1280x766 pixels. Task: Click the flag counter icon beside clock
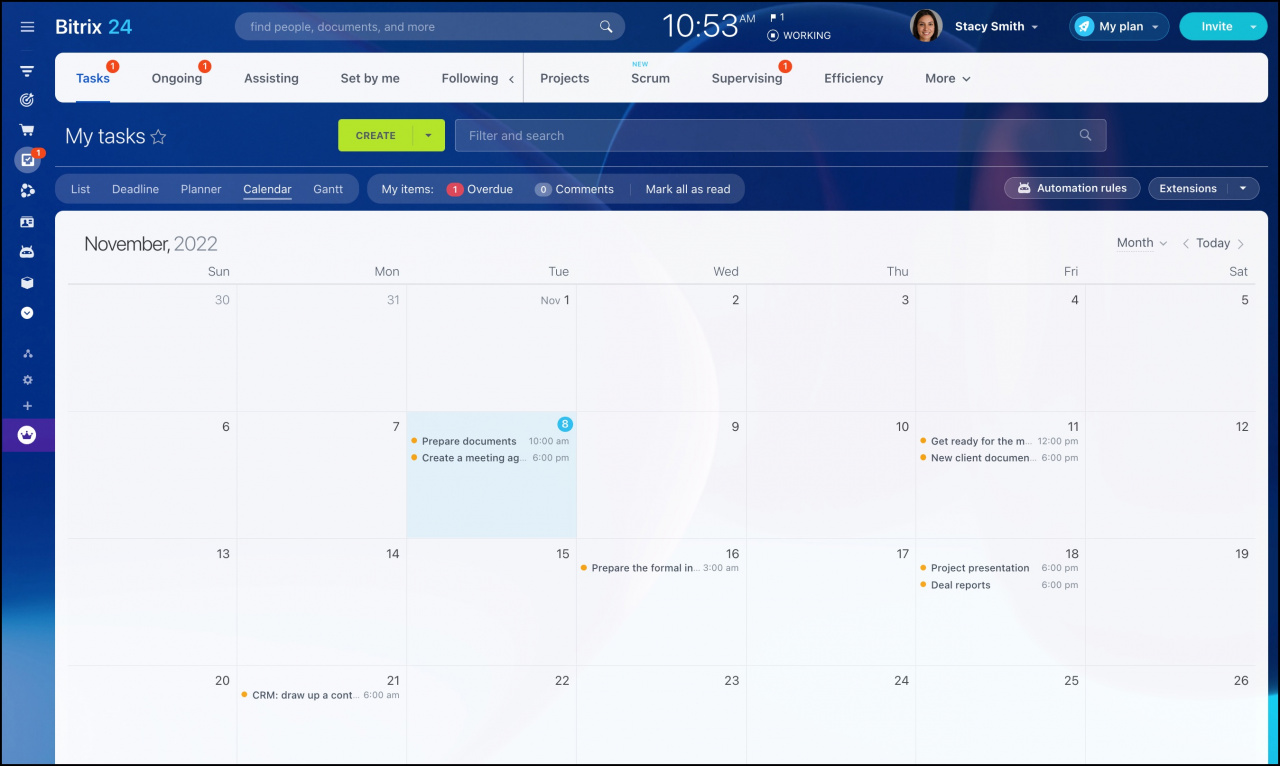click(x=777, y=17)
